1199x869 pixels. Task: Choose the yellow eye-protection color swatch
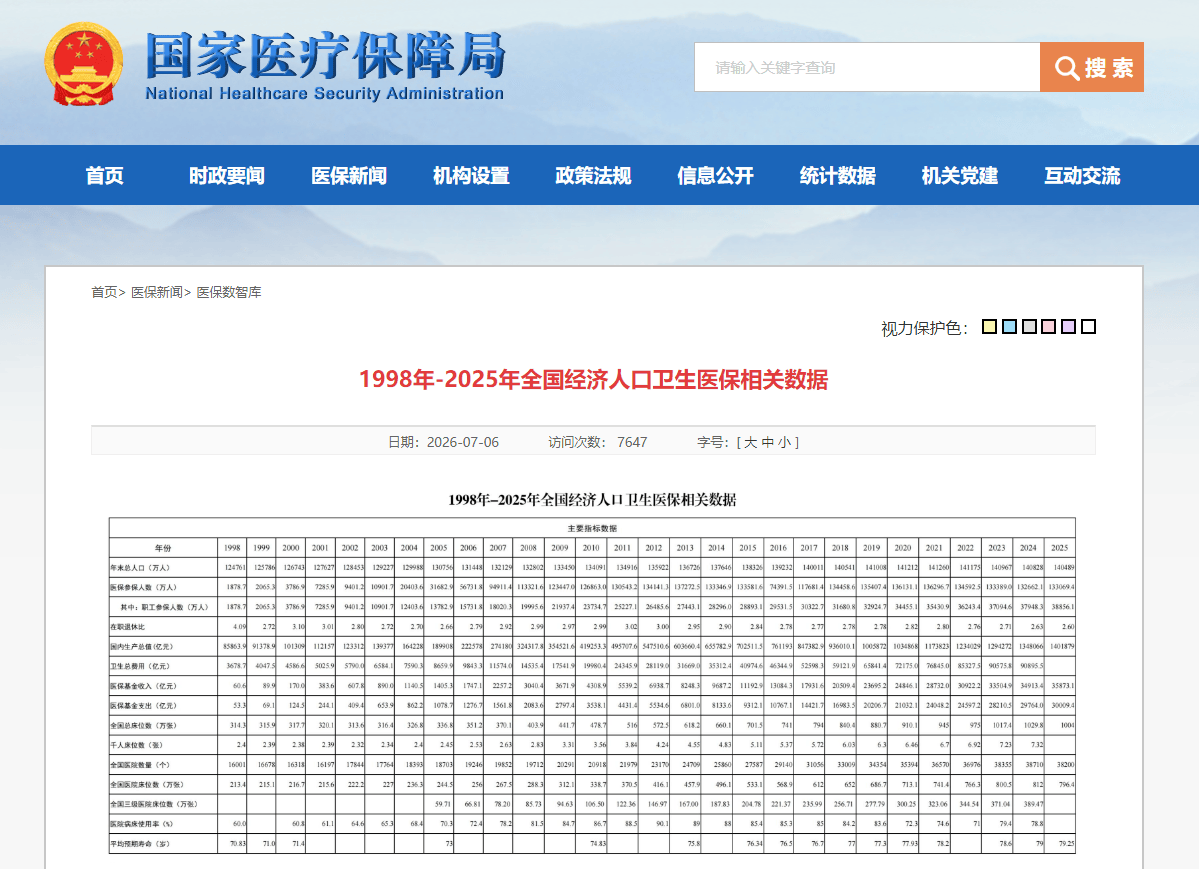989,327
